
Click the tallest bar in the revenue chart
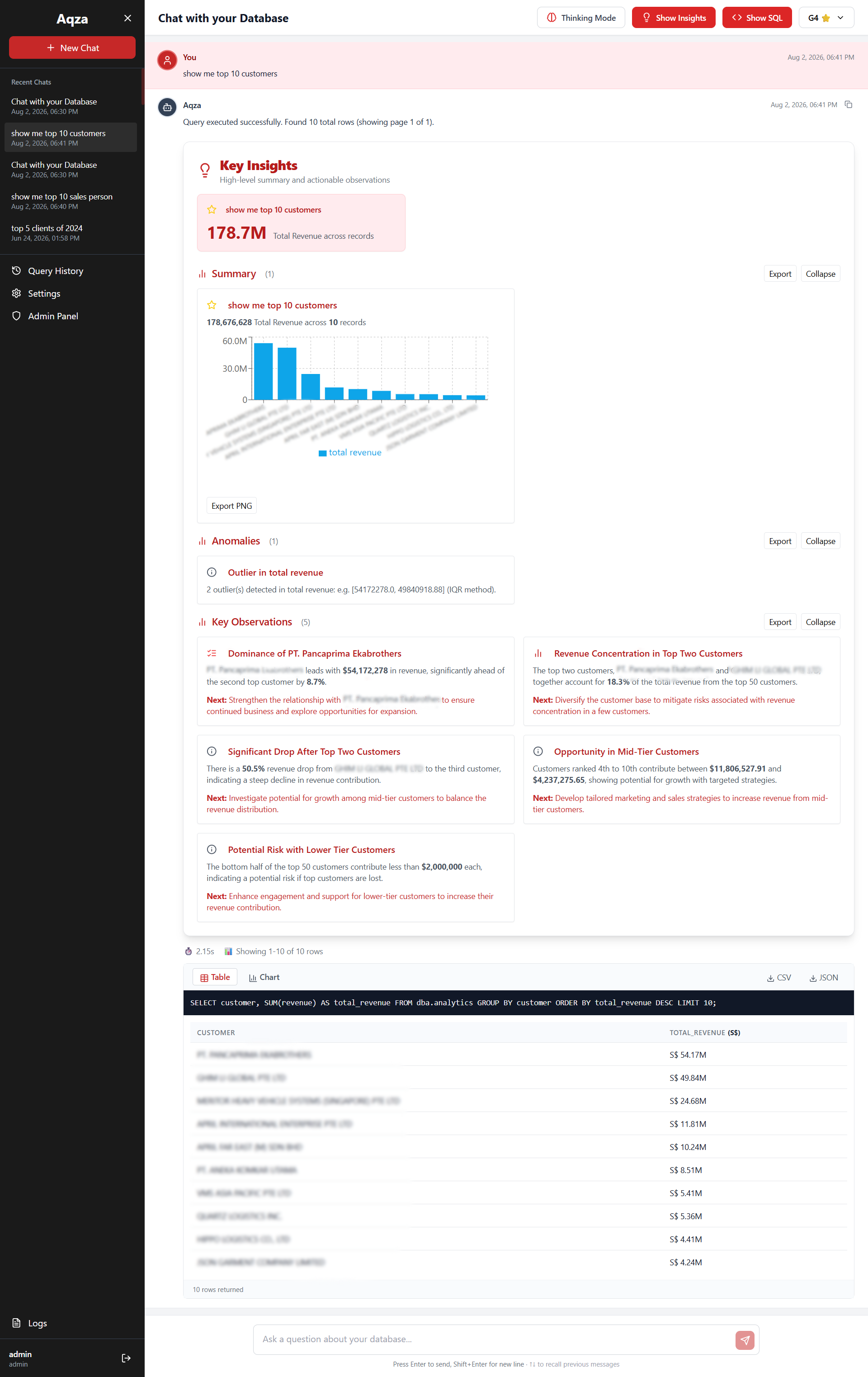pos(263,371)
